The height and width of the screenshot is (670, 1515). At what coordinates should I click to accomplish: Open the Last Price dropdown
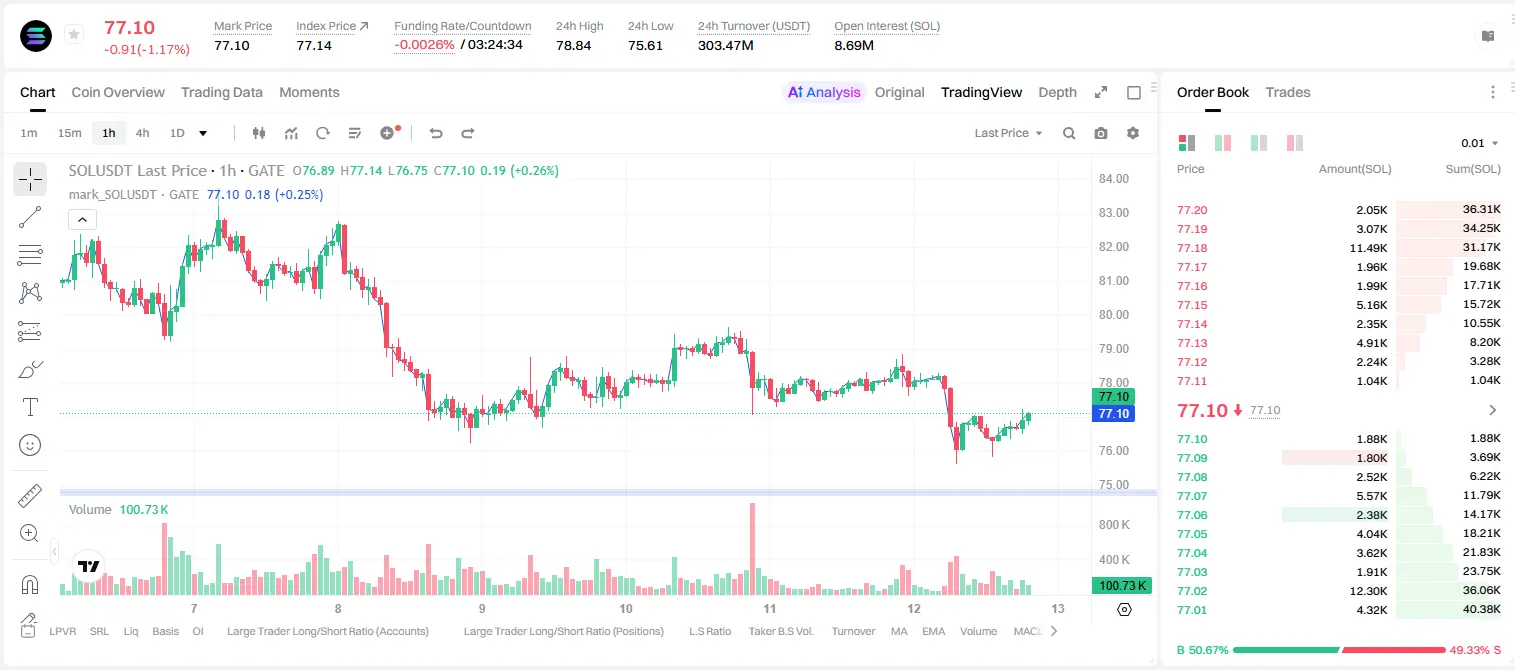(x=1008, y=133)
